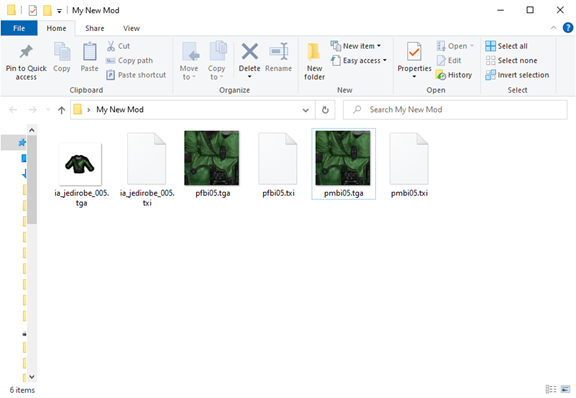The height and width of the screenshot is (398, 576).
Task: Select the ia_jedirobe_005.tga file
Action: coord(81,170)
